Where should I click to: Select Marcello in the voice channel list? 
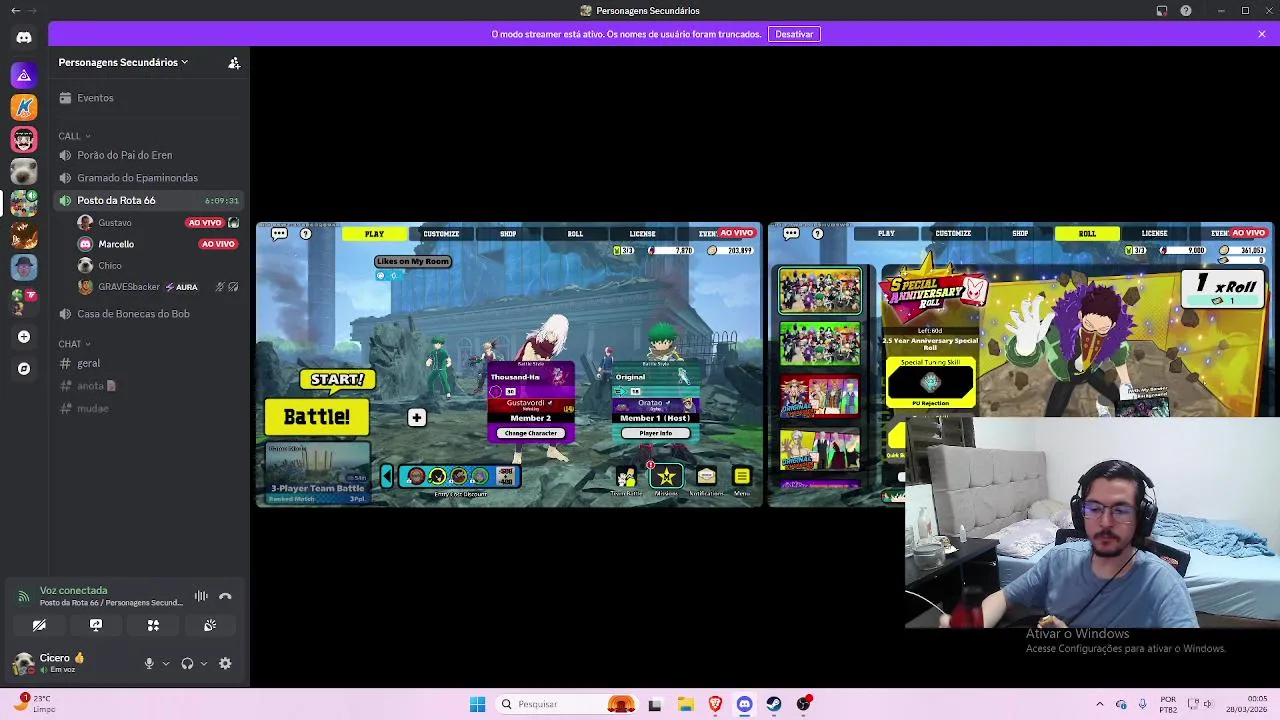coord(158,244)
